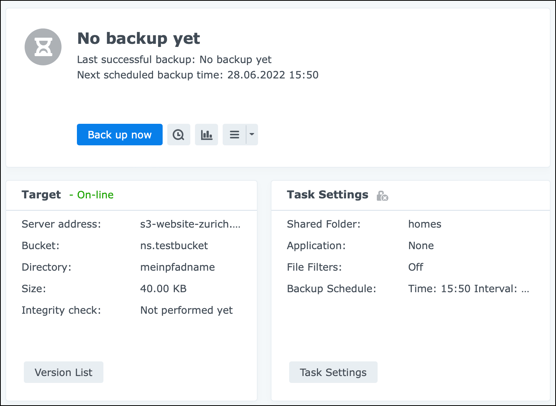Open the Task Settings button
Image resolution: width=556 pixels, height=406 pixels.
(x=333, y=372)
